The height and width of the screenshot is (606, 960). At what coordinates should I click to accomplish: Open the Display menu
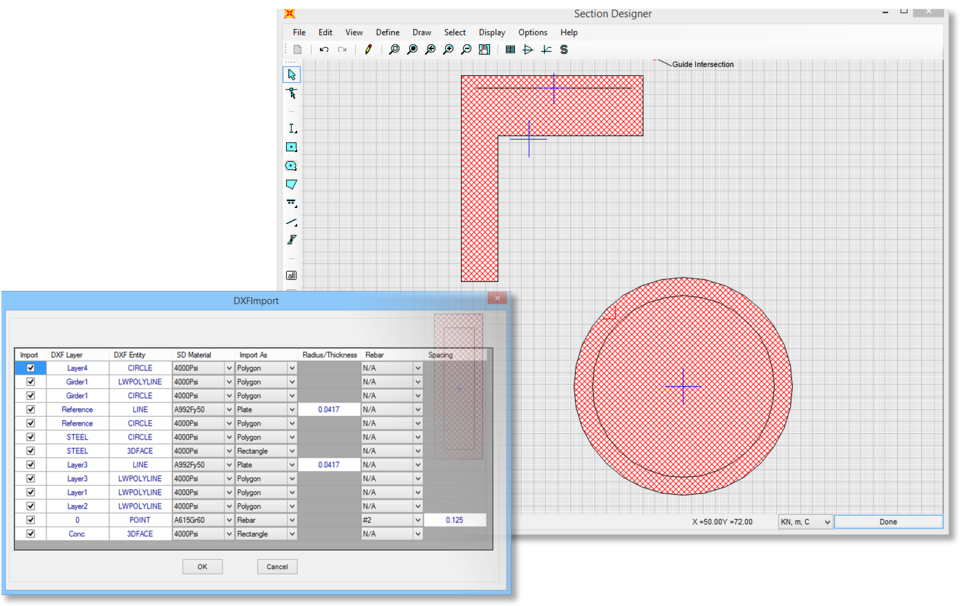pos(492,32)
